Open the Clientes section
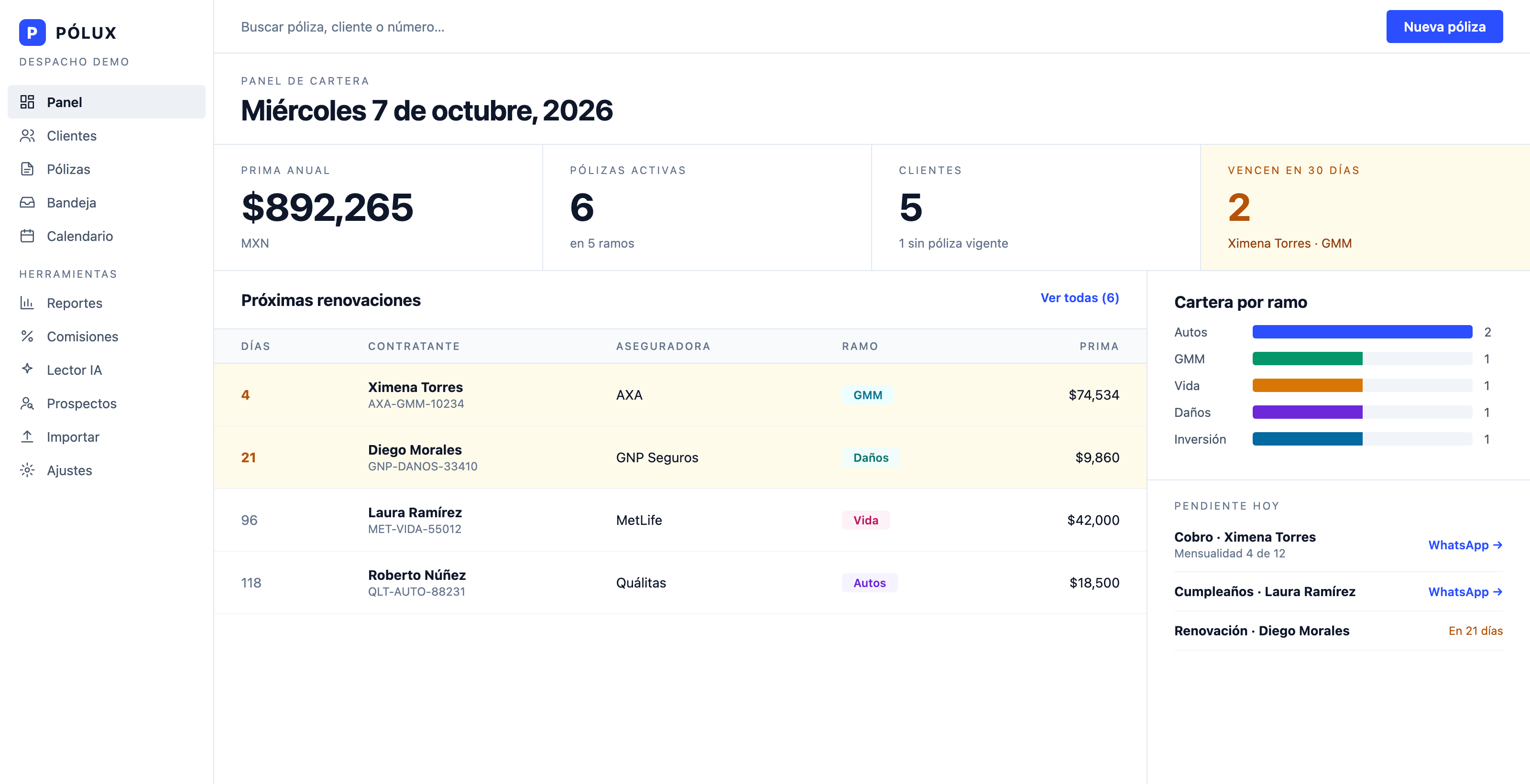Viewport: 1530px width, 784px height. point(106,136)
